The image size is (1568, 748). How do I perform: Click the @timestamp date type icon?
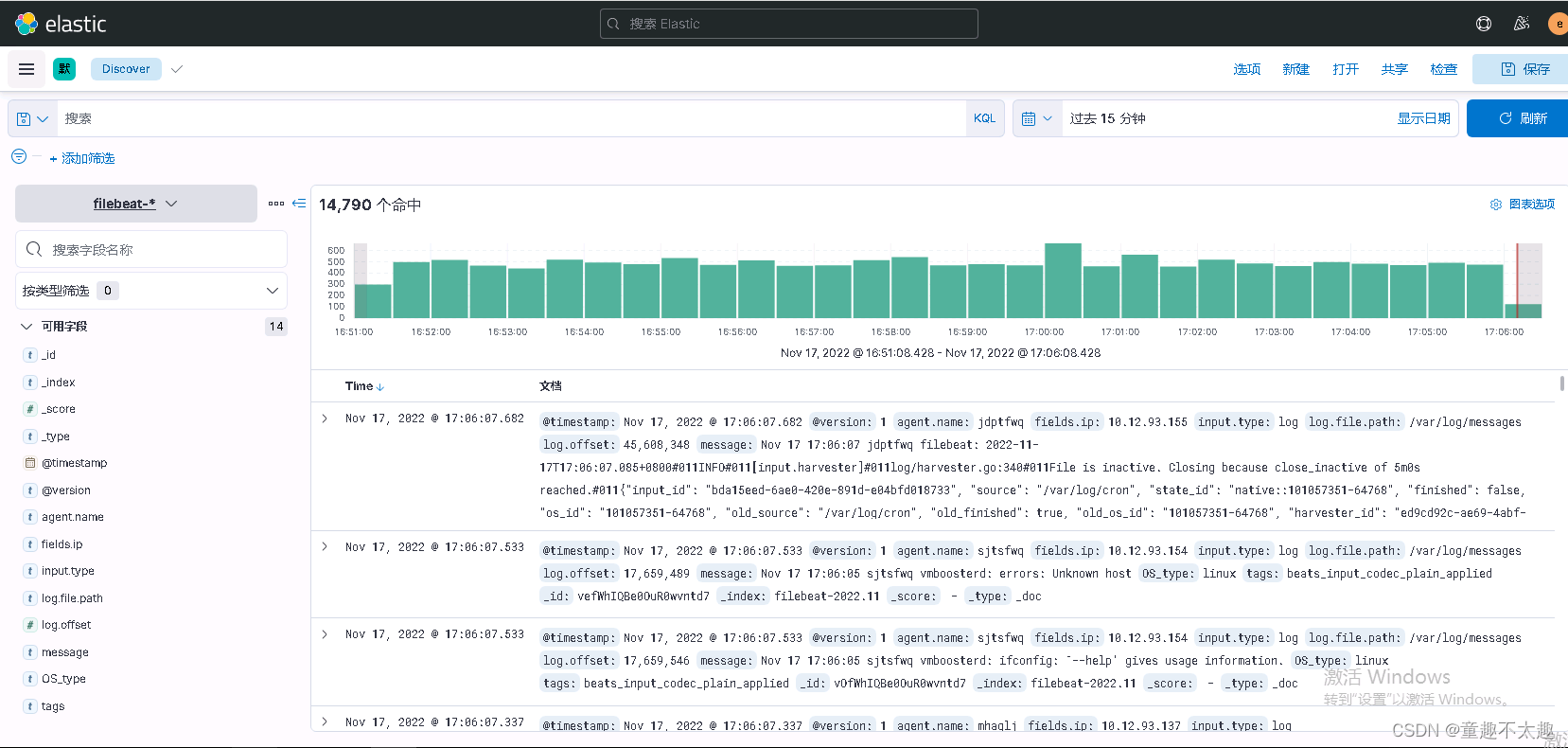pos(30,463)
